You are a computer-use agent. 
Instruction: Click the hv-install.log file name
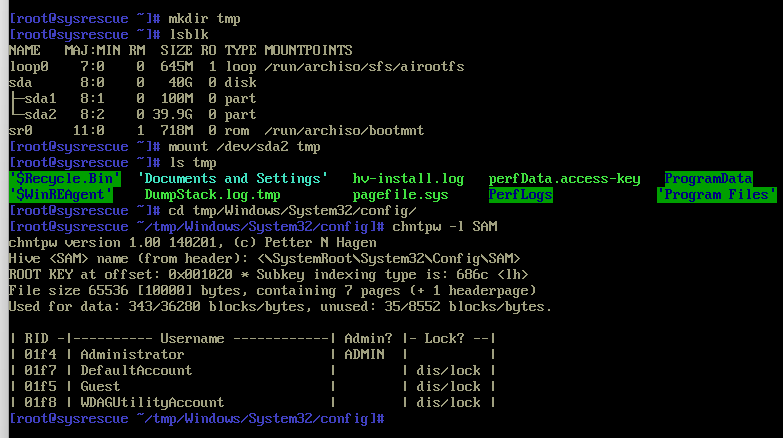408,179
